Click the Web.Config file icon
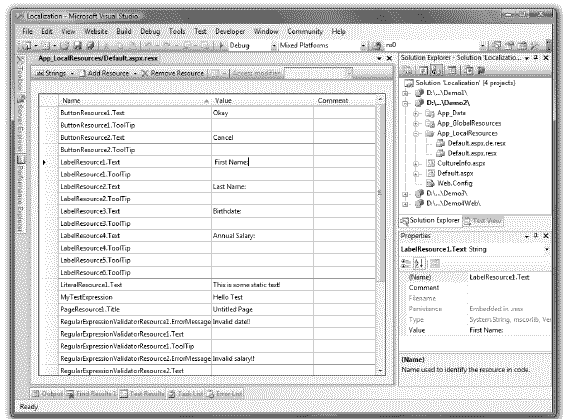 (x=430, y=183)
